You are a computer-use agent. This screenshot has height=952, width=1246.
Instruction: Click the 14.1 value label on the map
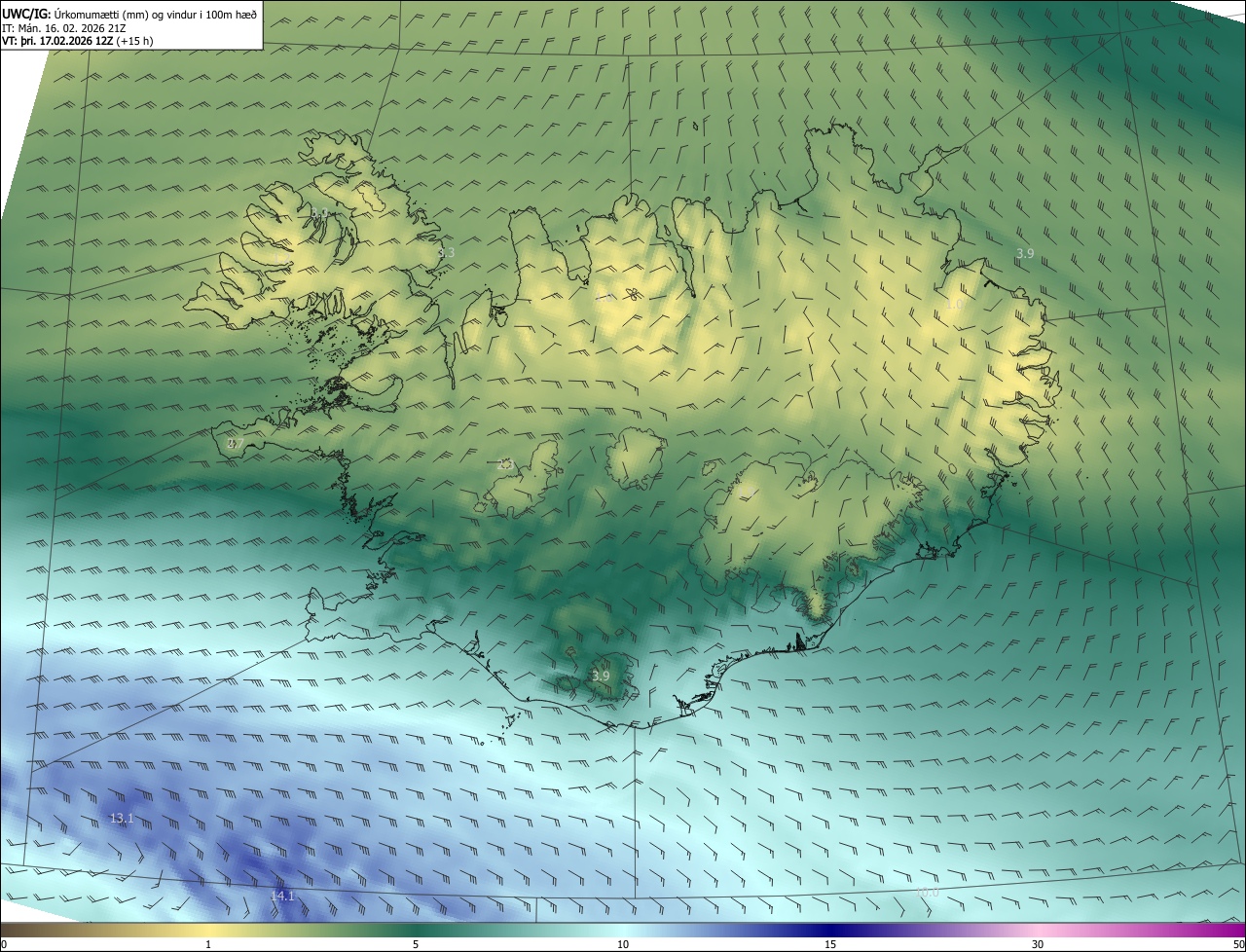coord(282,897)
